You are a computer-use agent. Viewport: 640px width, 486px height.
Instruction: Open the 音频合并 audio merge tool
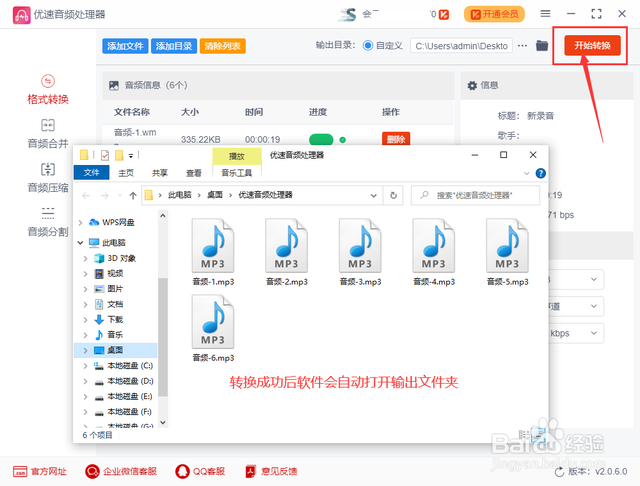(x=48, y=134)
